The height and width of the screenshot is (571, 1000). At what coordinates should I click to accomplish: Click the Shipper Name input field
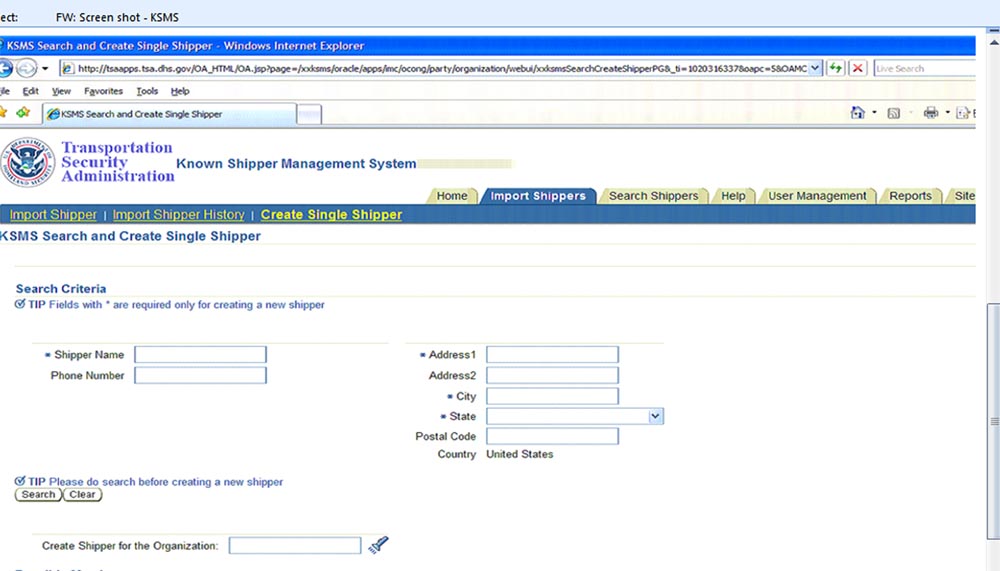point(200,355)
